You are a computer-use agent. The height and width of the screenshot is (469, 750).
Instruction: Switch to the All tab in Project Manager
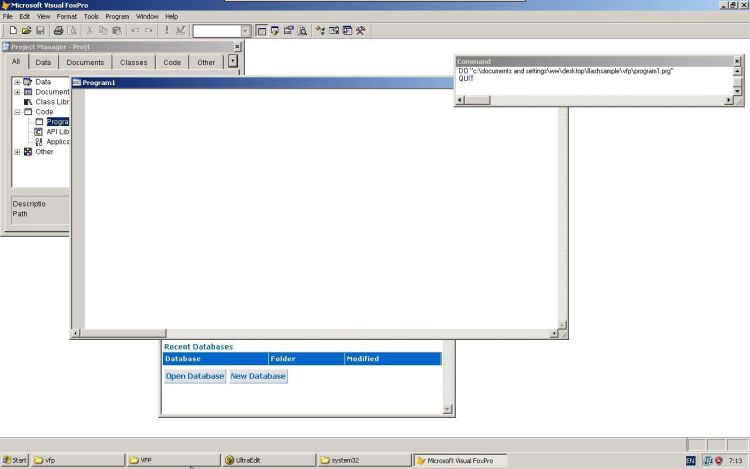(16, 62)
